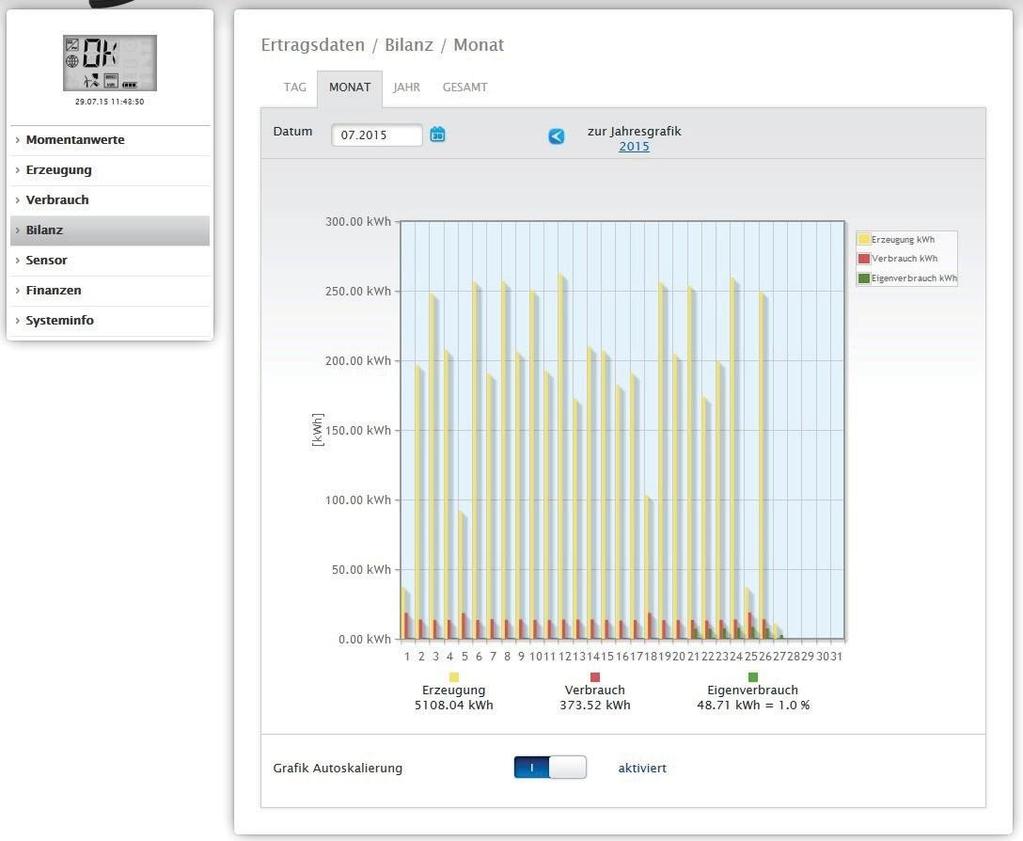Open the GESAMT tab
The image size is (1023, 841).
[x=465, y=87]
